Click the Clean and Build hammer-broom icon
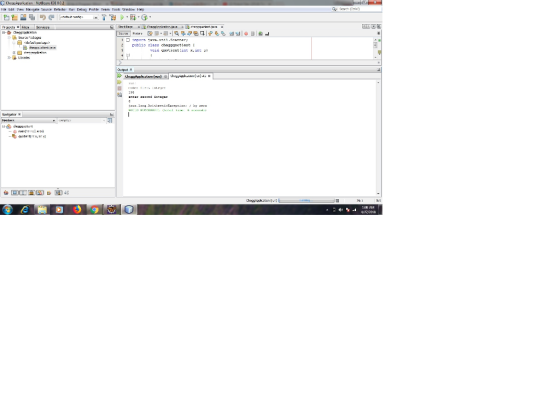 pyautogui.click(x=113, y=17)
